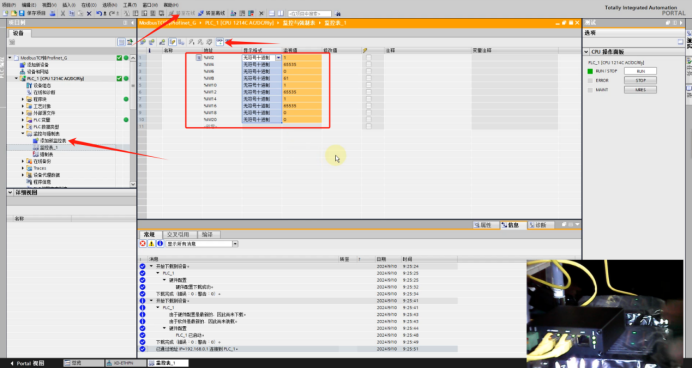
Task: Click the Cut scissors icon in toolbar
Action: click(x=63, y=13)
